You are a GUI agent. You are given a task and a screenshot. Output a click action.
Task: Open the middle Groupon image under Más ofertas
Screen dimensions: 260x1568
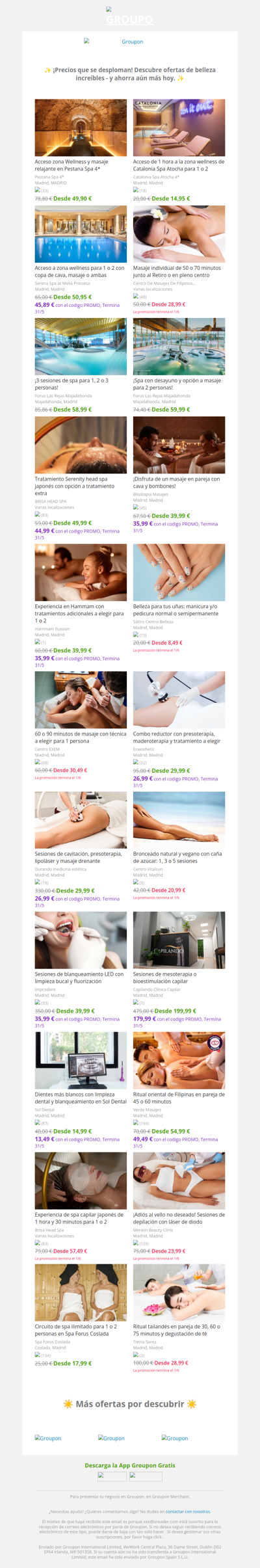point(111,1438)
